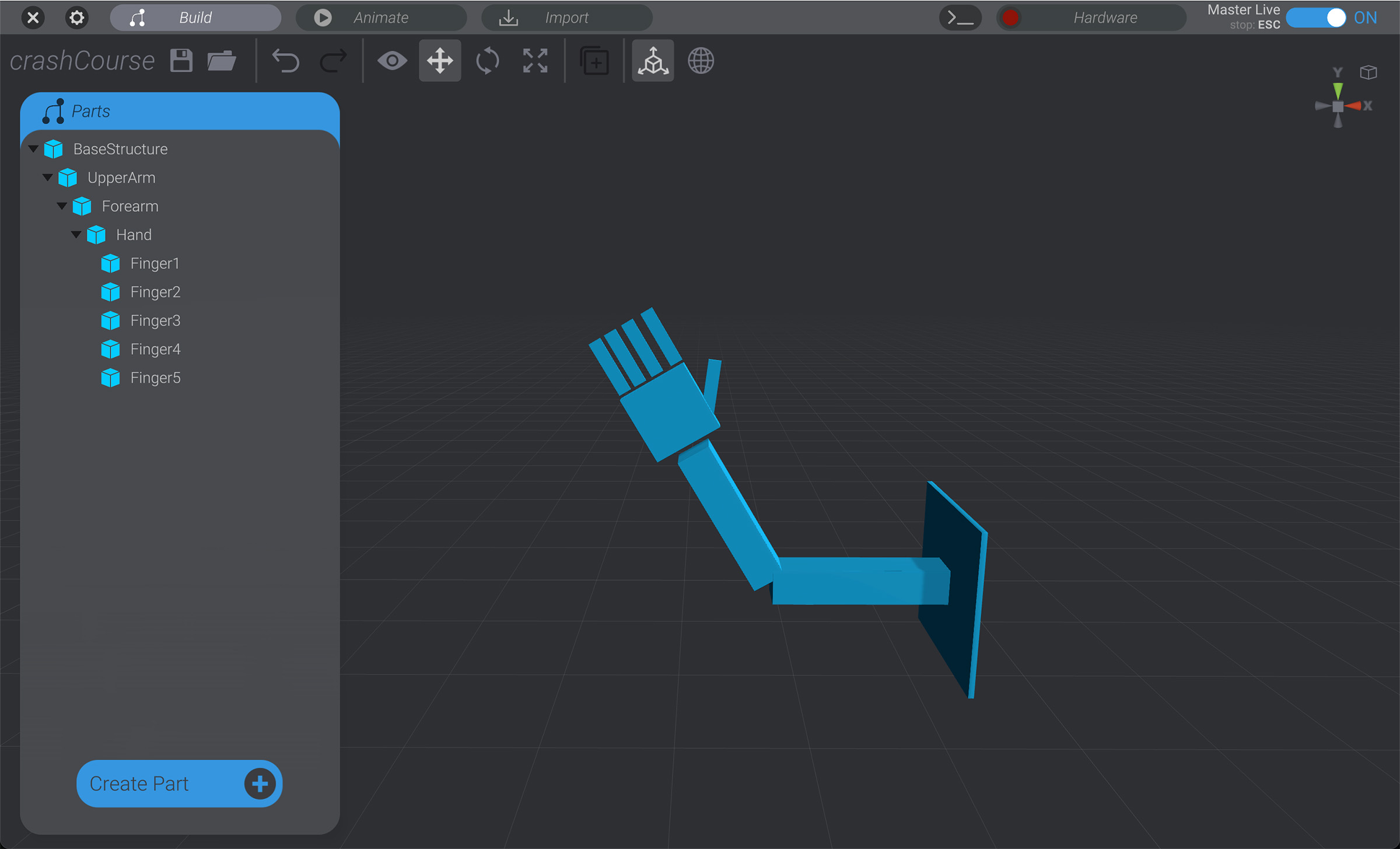
Task: Switch to local axis orientation mode
Action: coord(652,60)
